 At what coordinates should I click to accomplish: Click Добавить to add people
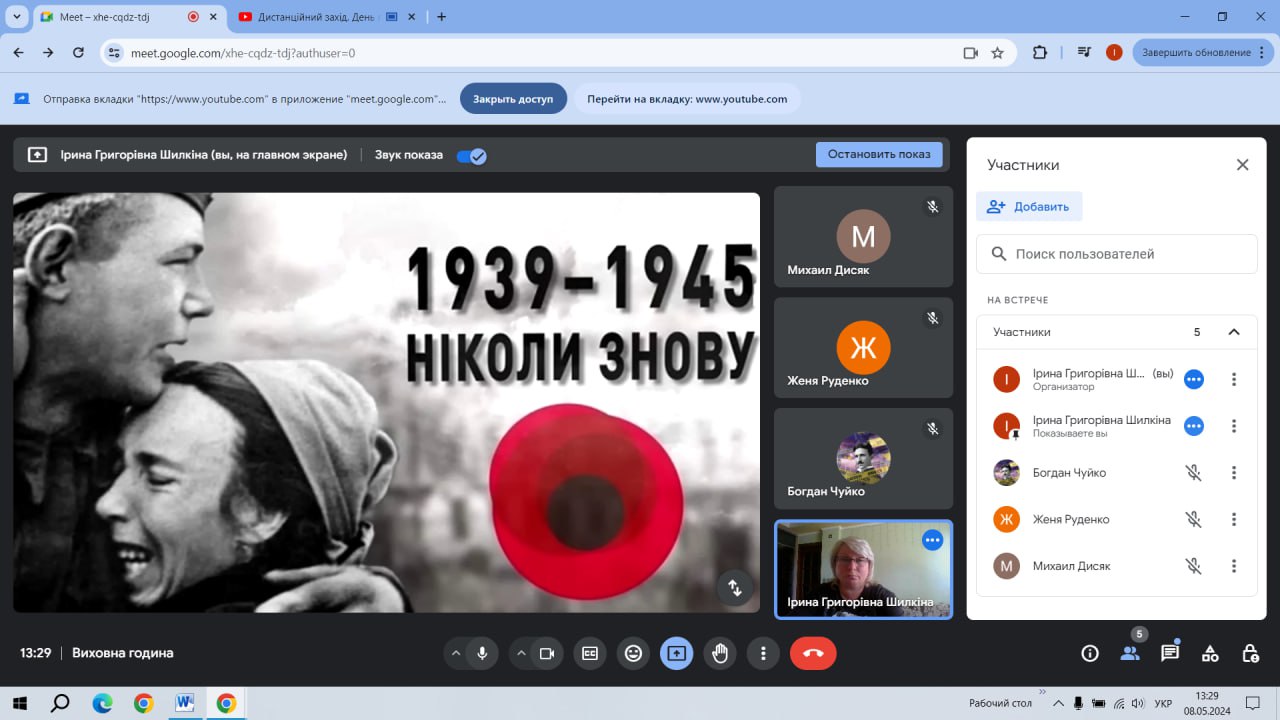(x=1029, y=207)
